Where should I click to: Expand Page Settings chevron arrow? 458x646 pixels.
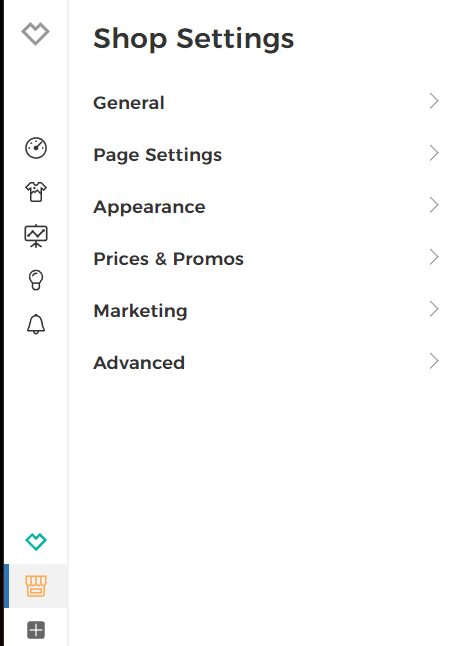434,153
